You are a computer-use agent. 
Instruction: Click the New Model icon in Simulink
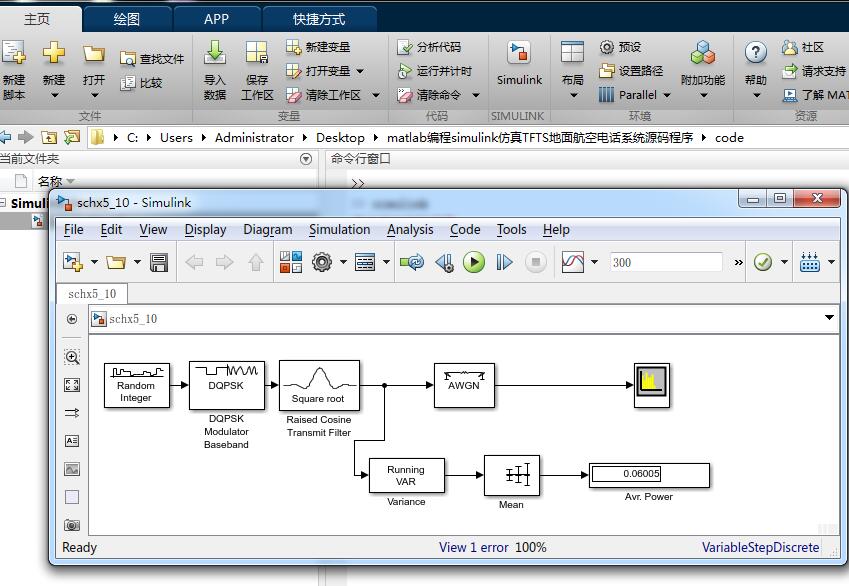[x=73, y=263]
